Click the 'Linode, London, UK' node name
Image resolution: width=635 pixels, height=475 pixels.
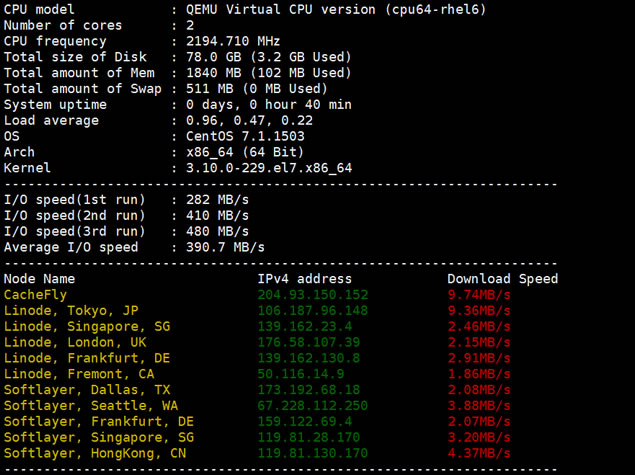coord(75,342)
